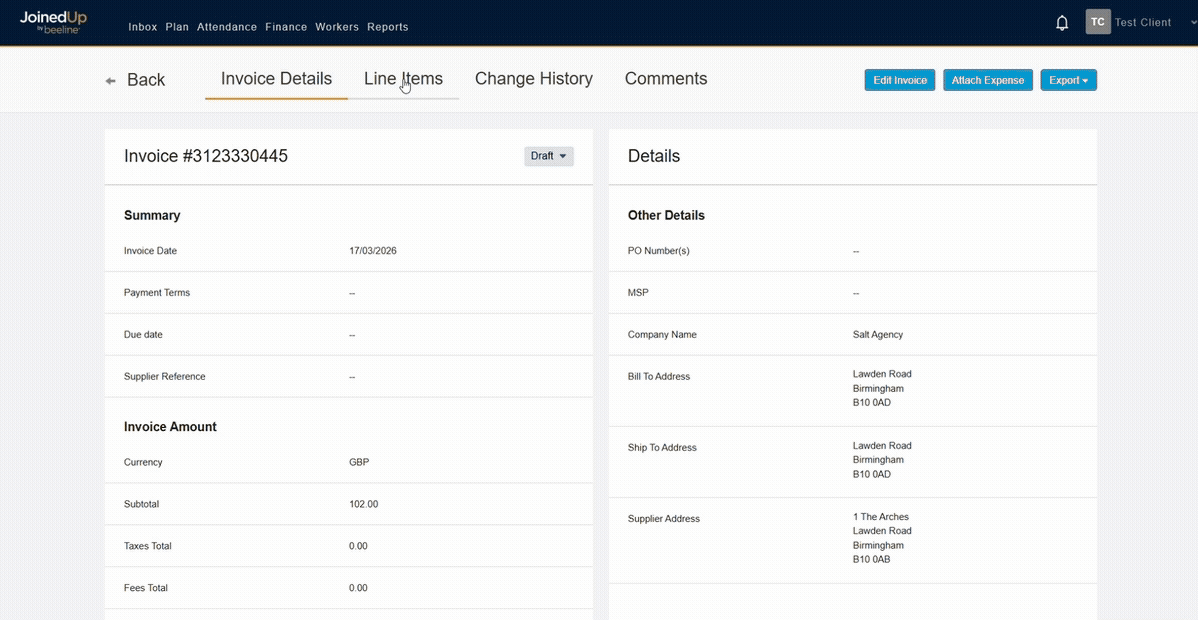Open the Plan menu item
The width and height of the screenshot is (1198, 620).
point(177,27)
